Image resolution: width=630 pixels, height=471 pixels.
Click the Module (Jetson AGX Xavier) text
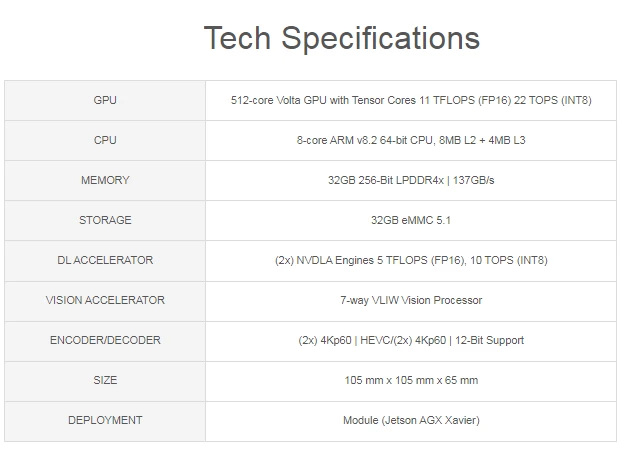411,420
